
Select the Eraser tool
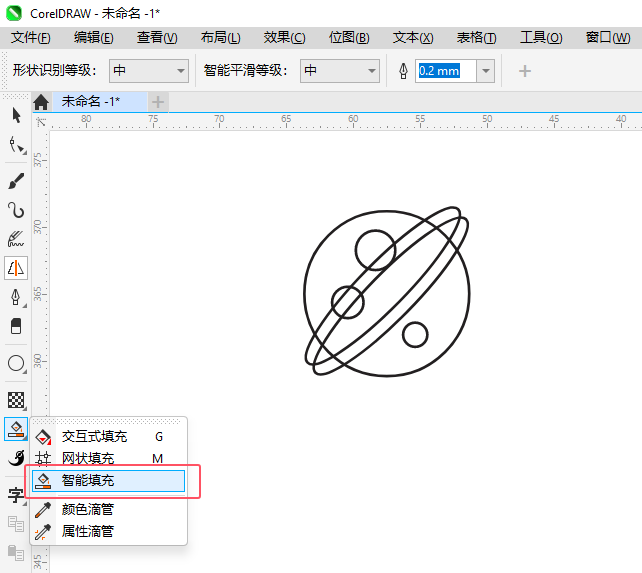[16, 326]
